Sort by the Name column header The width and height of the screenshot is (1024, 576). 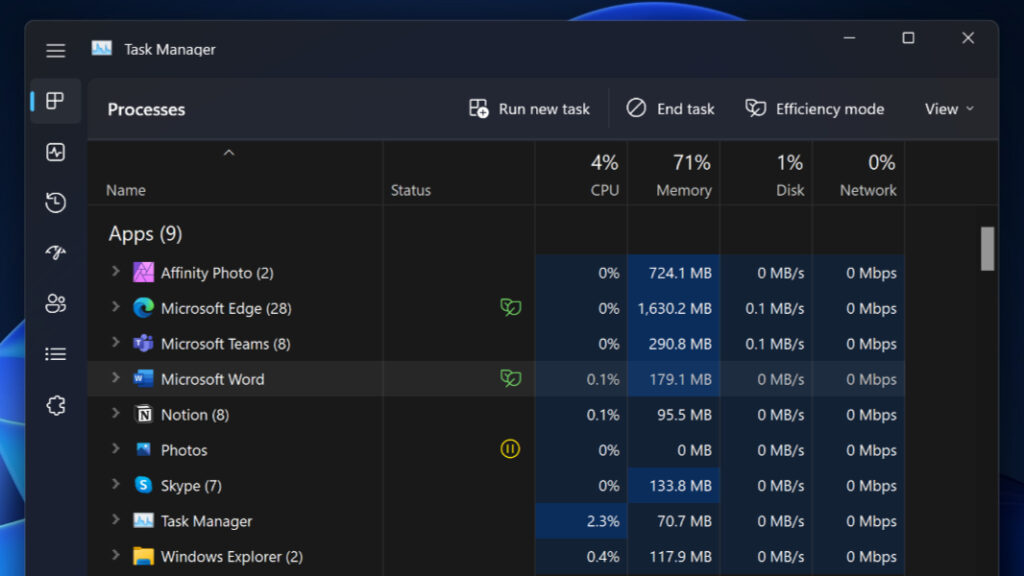click(x=235, y=174)
